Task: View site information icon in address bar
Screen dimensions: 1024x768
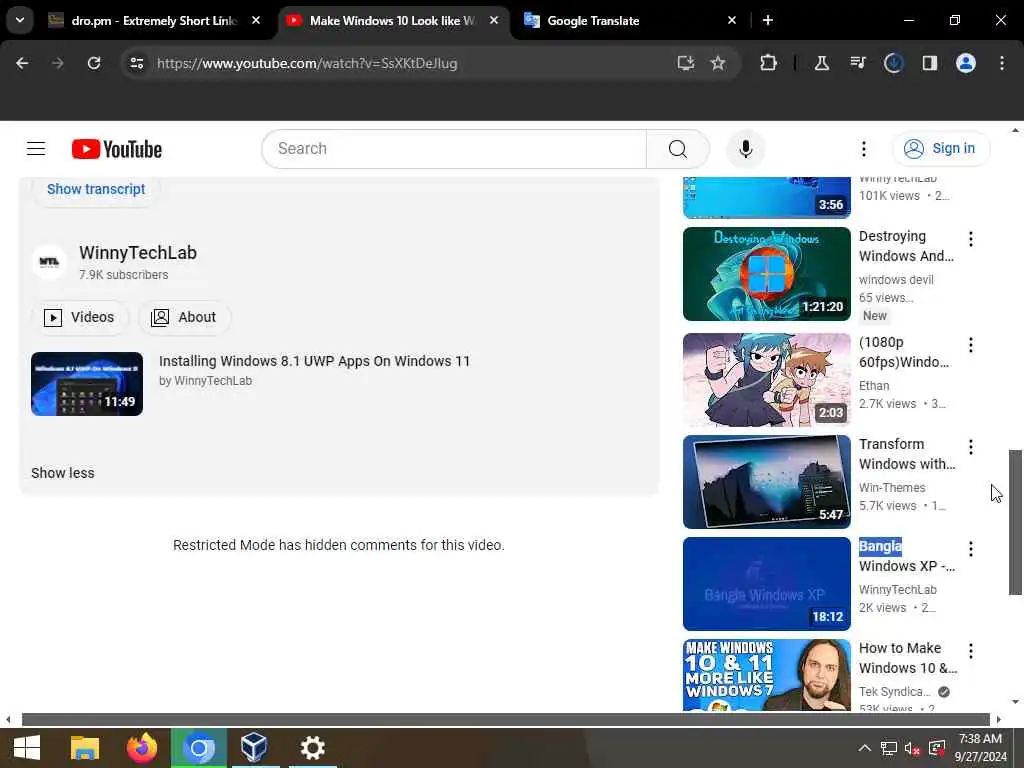Action: [137, 63]
